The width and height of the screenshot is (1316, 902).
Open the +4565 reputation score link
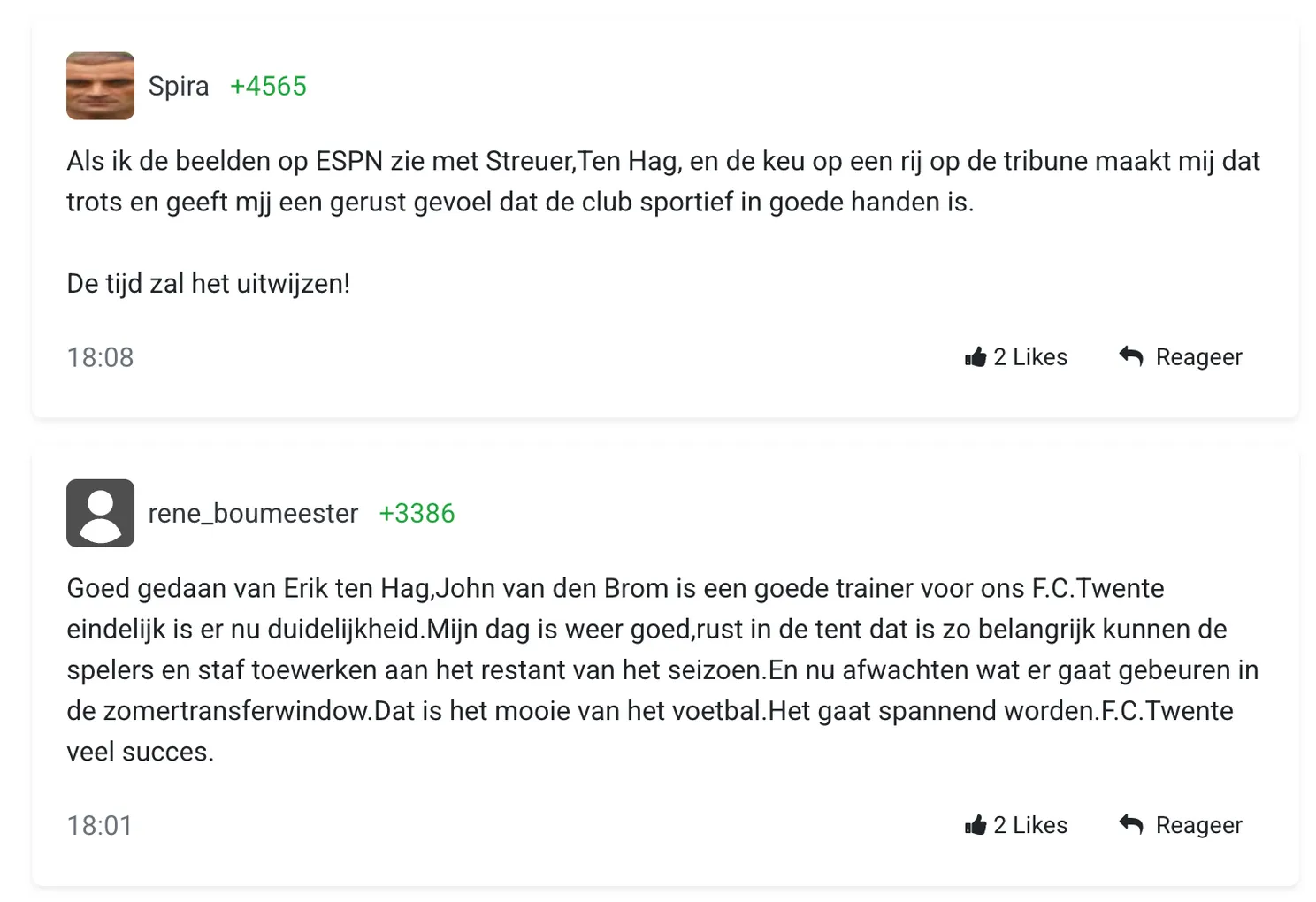[x=268, y=86]
